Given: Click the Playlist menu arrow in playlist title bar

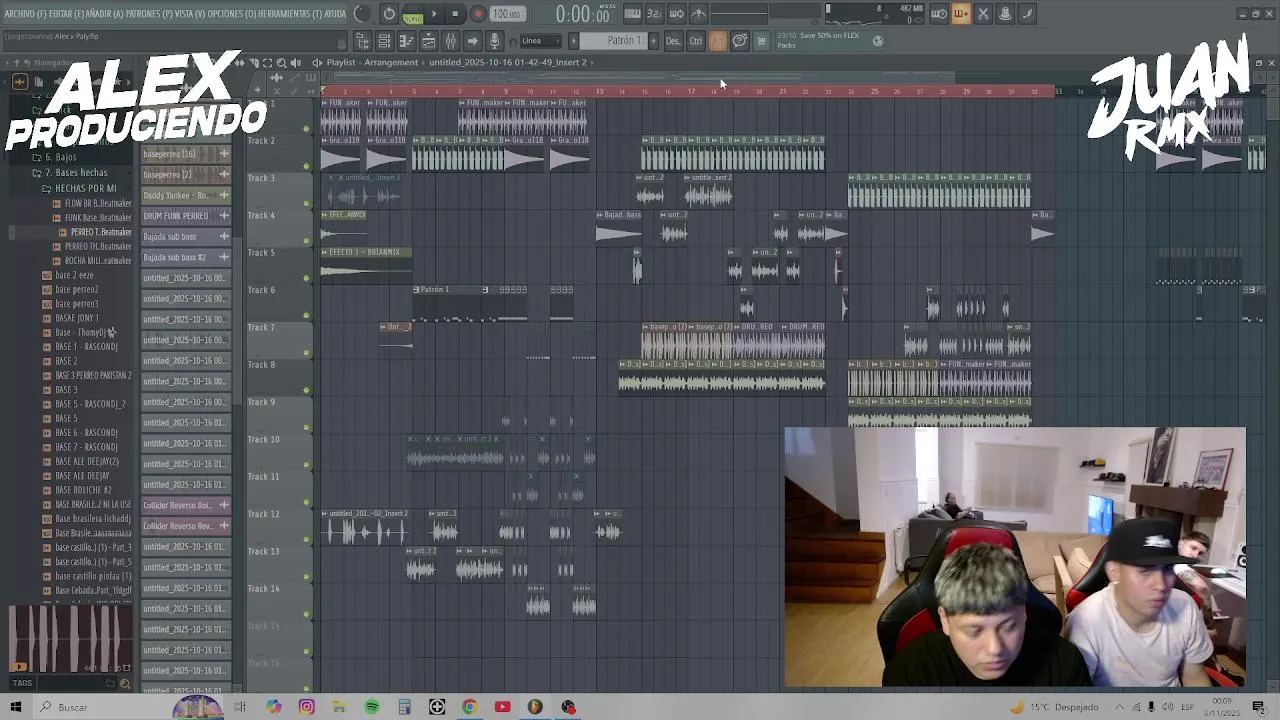Looking at the screenshot, I should [x=317, y=62].
